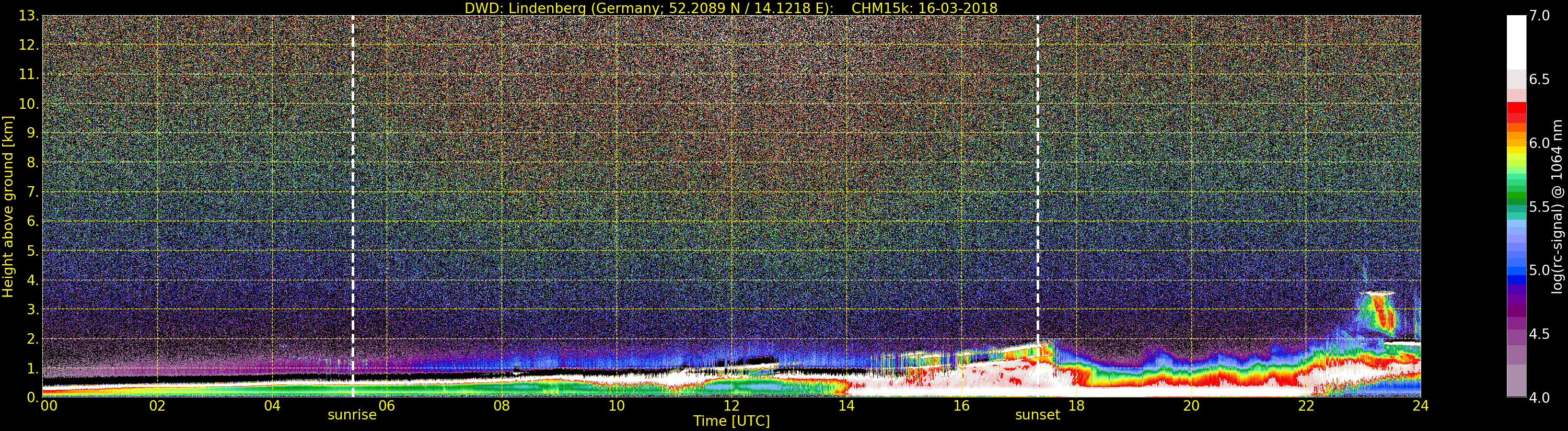The image size is (1568, 431).
Task: Click the 'Time [UTC]' axis label
Action: 731,421
